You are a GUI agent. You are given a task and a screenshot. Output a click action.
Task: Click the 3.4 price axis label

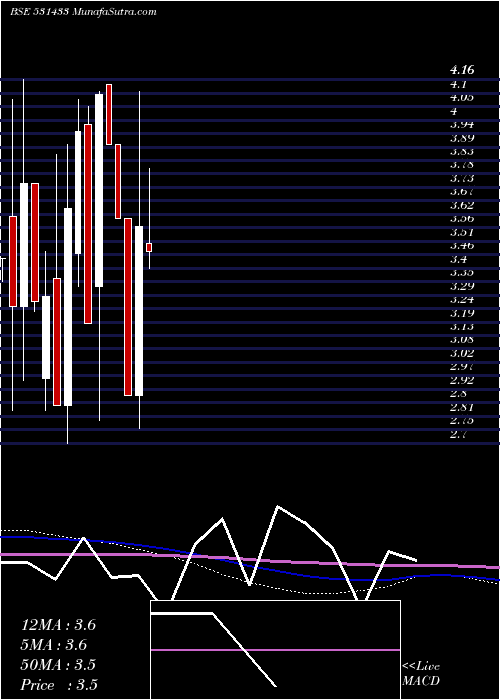(x=458, y=259)
